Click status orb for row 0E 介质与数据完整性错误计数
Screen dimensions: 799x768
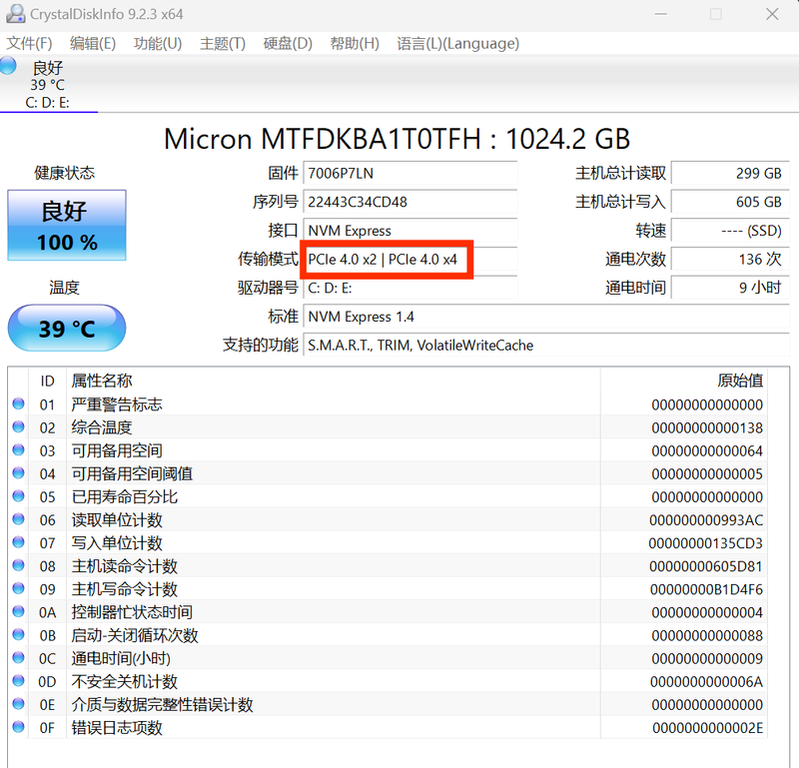18,703
